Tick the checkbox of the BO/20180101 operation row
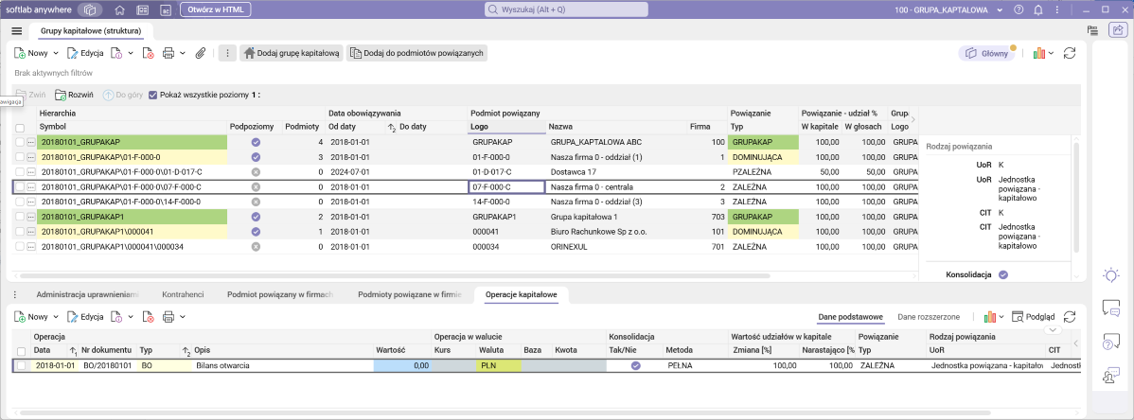 coord(21,366)
